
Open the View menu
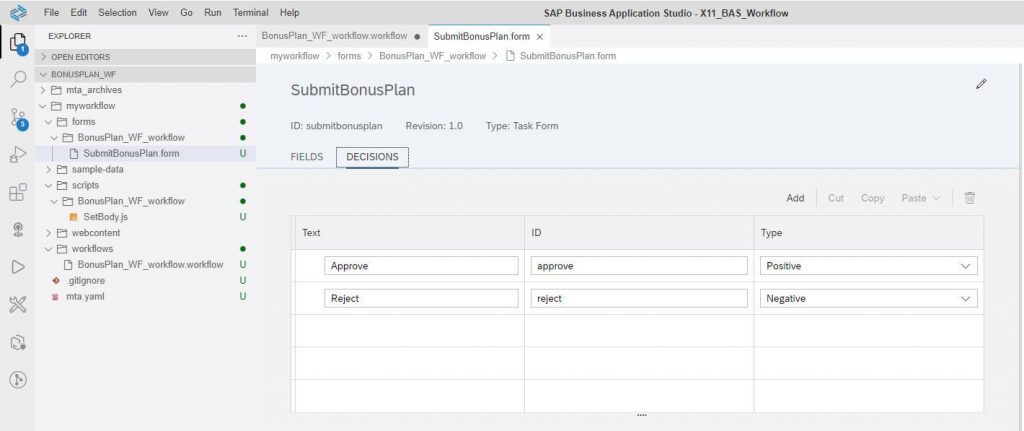coord(158,12)
